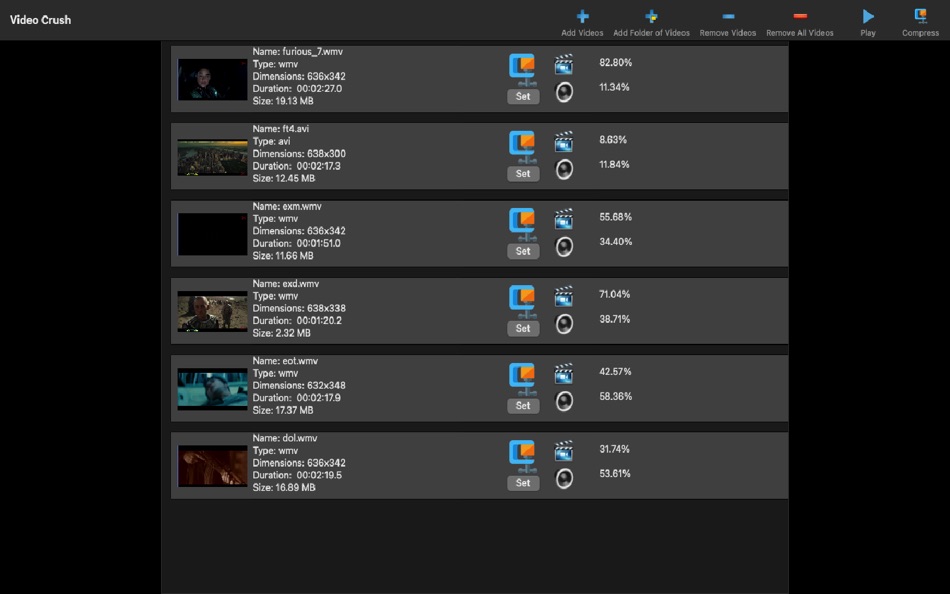Click the Add Videos toolbar icon

coord(582,16)
